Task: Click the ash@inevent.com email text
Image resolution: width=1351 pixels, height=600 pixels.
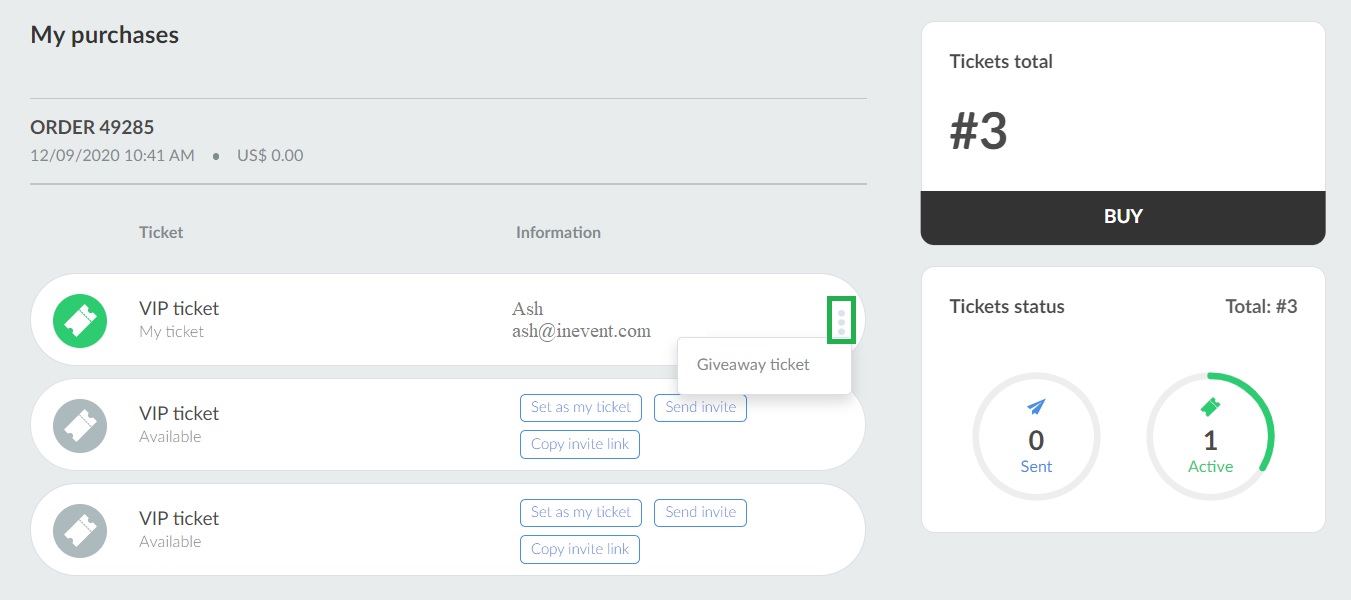Action: tap(581, 331)
